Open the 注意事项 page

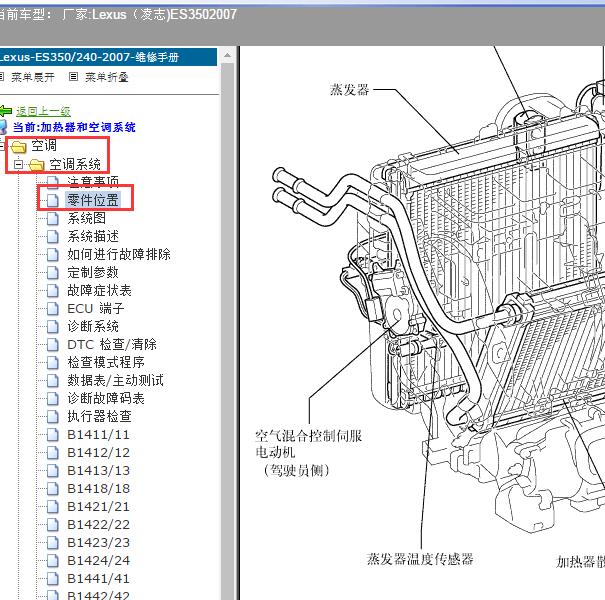[x=93, y=181]
